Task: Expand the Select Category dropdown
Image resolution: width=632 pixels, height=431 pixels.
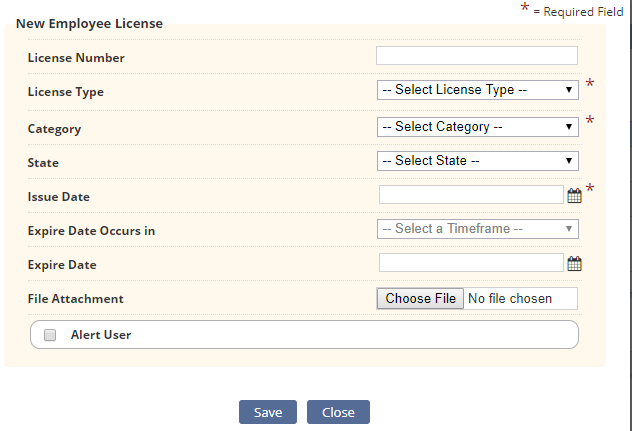Action: click(x=478, y=127)
